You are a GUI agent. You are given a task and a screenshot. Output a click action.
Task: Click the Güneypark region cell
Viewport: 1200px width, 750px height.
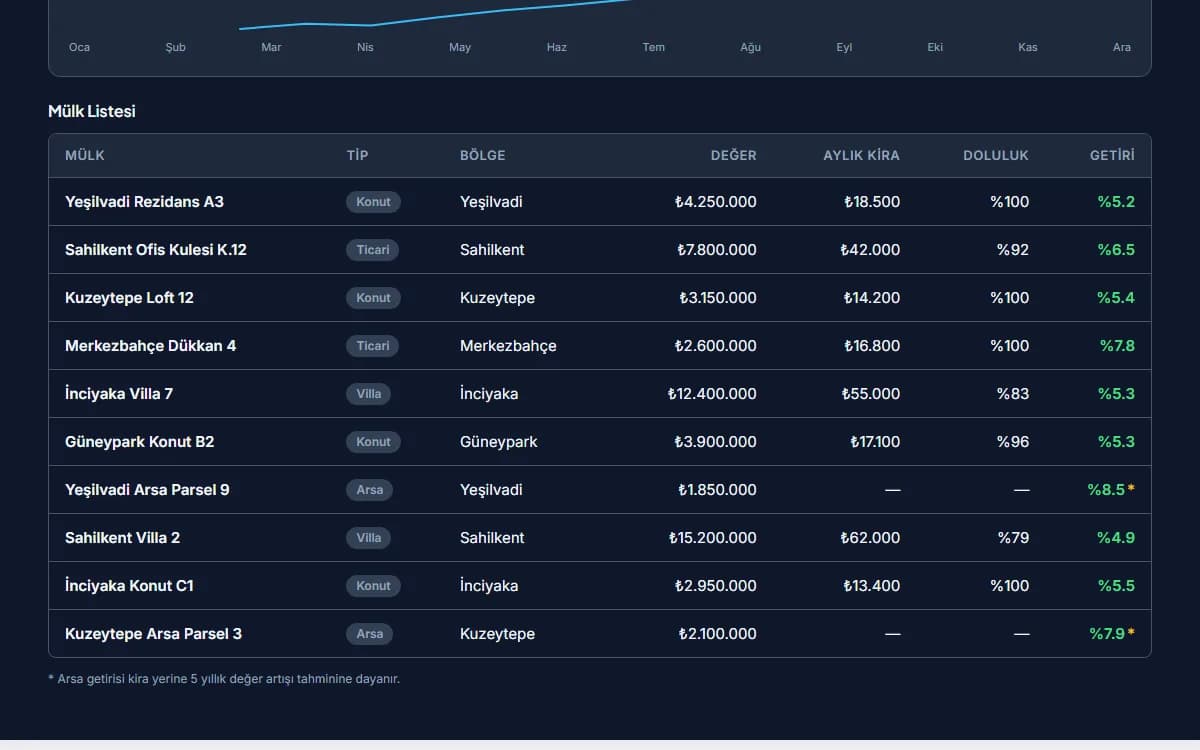click(x=499, y=442)
